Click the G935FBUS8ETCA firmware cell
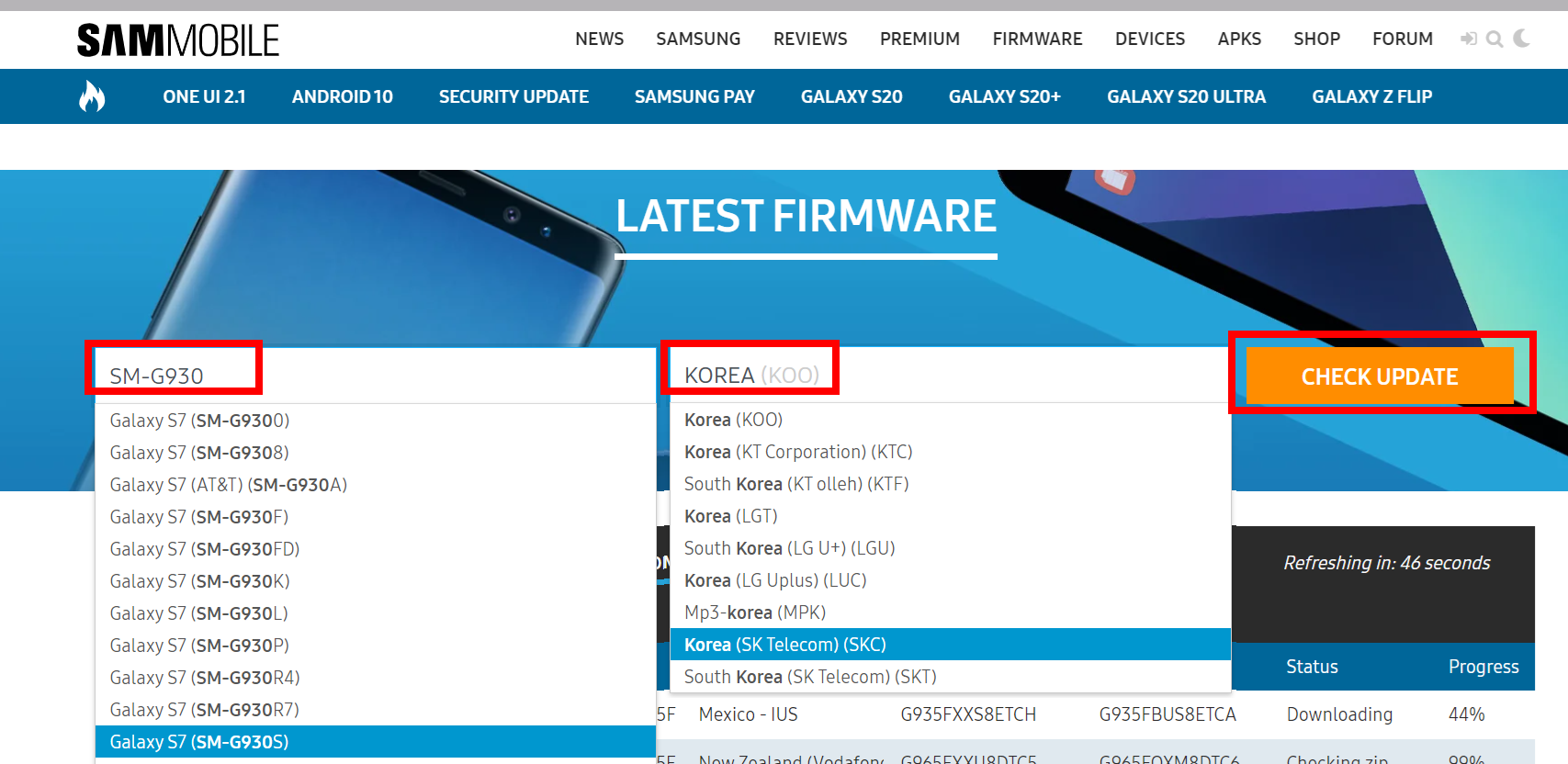The height and width of the screenshot is (764, 1568). (1168, 714)
